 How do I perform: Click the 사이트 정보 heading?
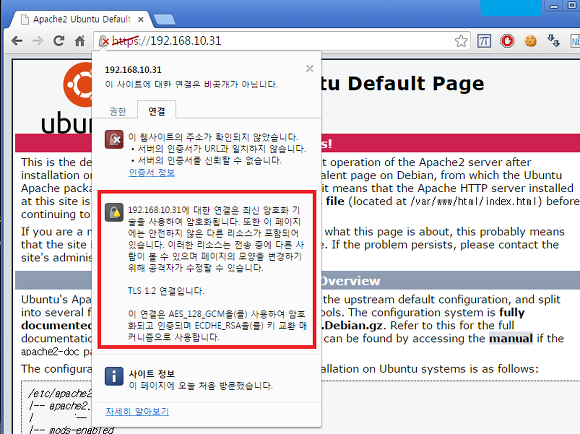pyautogui.click(x=152, y=374)
